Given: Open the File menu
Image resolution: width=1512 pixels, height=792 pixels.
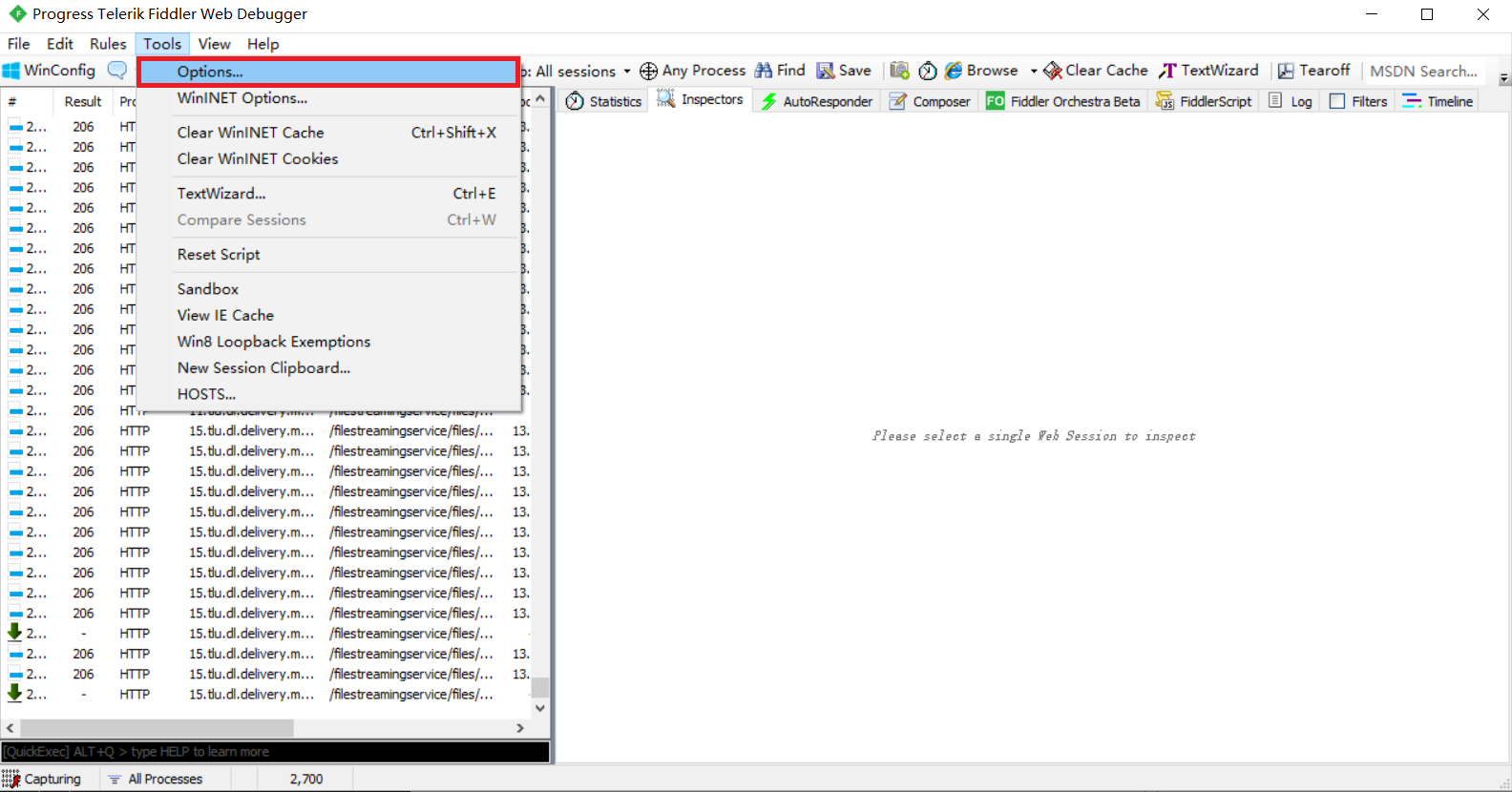Looking at the screenshot, I should click(19, 44).
